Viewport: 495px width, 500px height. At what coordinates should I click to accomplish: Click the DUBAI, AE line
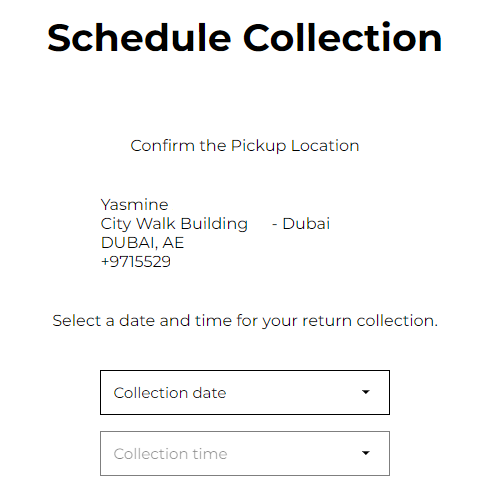142,243
